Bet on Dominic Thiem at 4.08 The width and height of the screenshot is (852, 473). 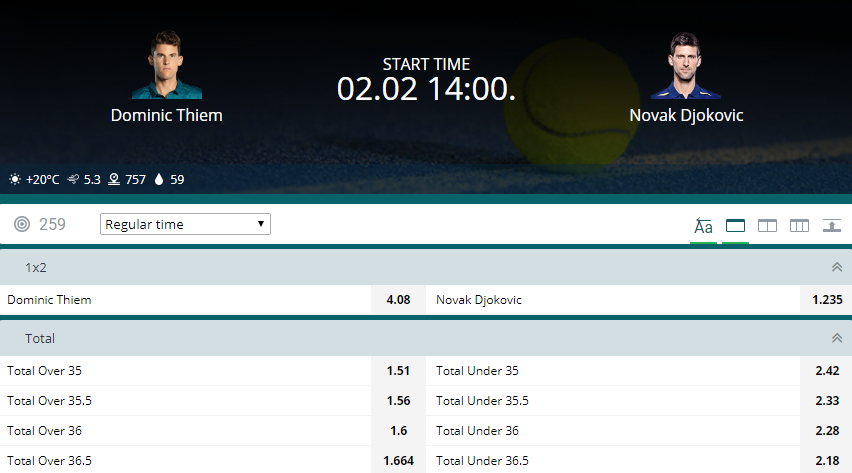[398, 300]
